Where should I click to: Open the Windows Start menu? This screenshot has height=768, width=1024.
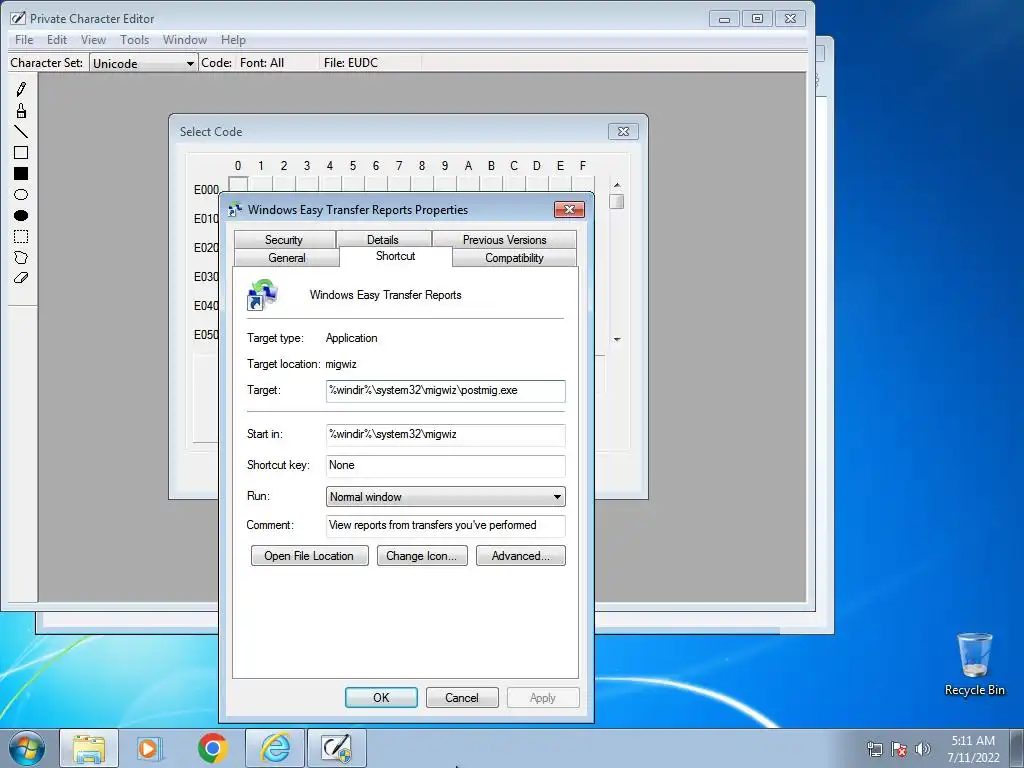(27, 748)
